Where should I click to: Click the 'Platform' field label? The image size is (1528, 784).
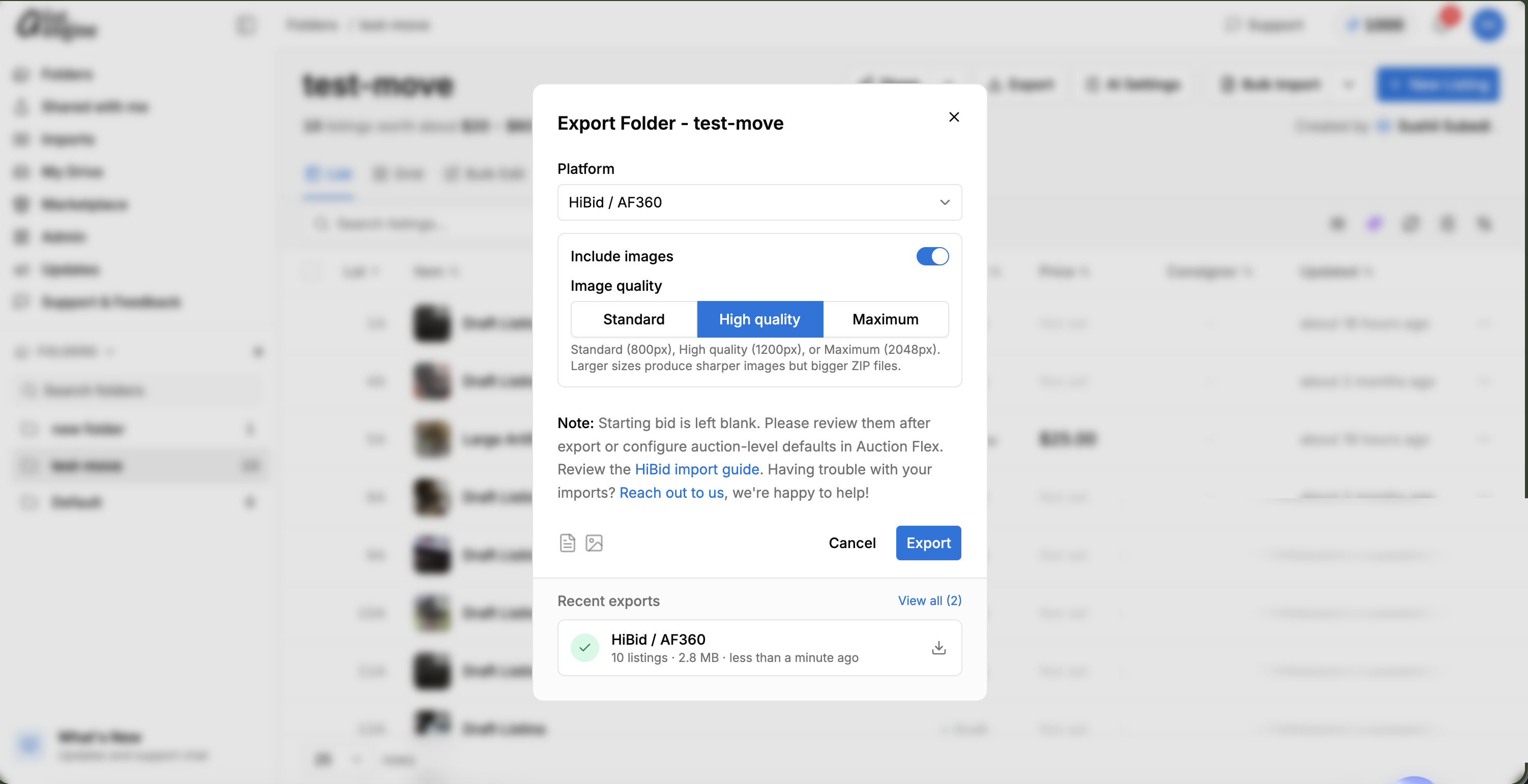pyautogui.click(x=586, y=168)
